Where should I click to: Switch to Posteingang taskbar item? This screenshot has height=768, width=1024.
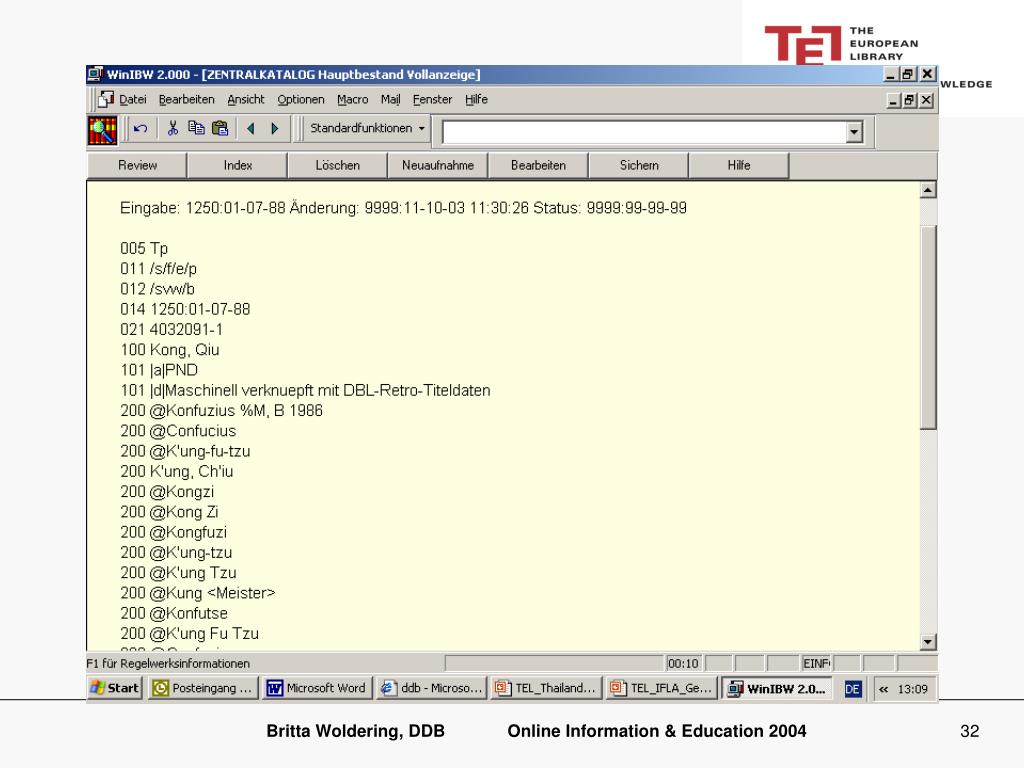coord(203,688)
